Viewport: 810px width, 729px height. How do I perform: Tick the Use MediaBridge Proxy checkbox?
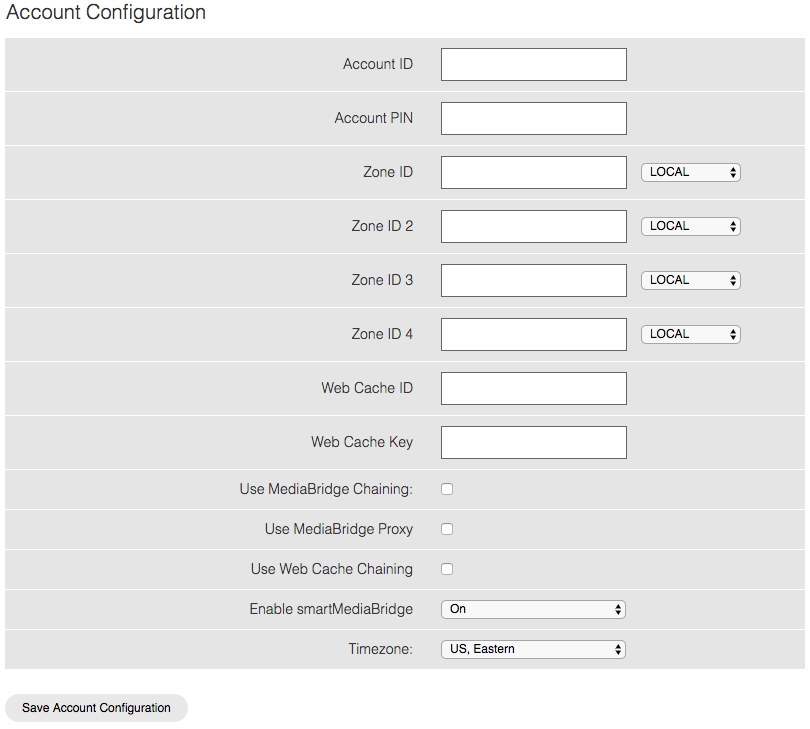point(447,529)
